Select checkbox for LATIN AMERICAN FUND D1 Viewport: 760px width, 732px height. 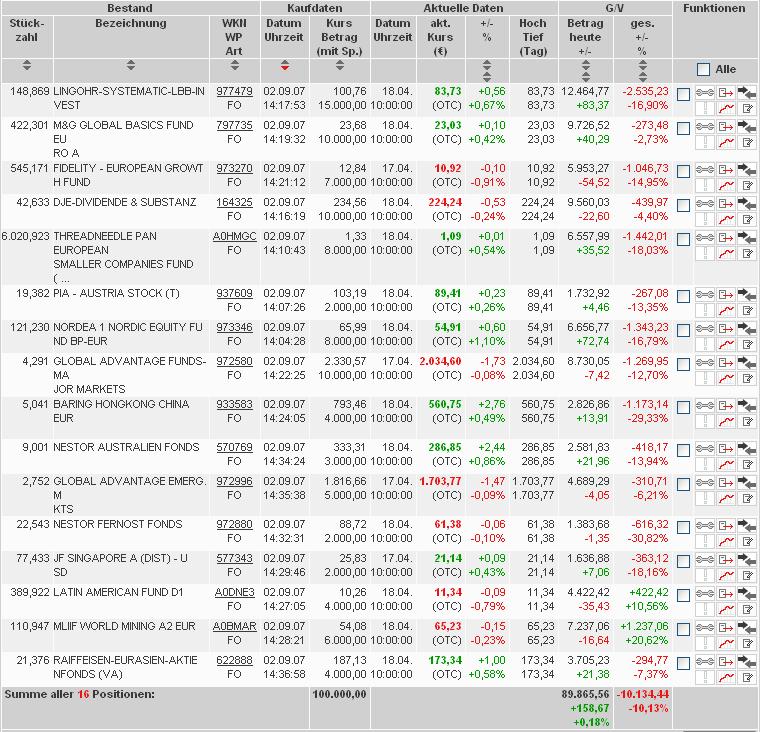(683, 595)
